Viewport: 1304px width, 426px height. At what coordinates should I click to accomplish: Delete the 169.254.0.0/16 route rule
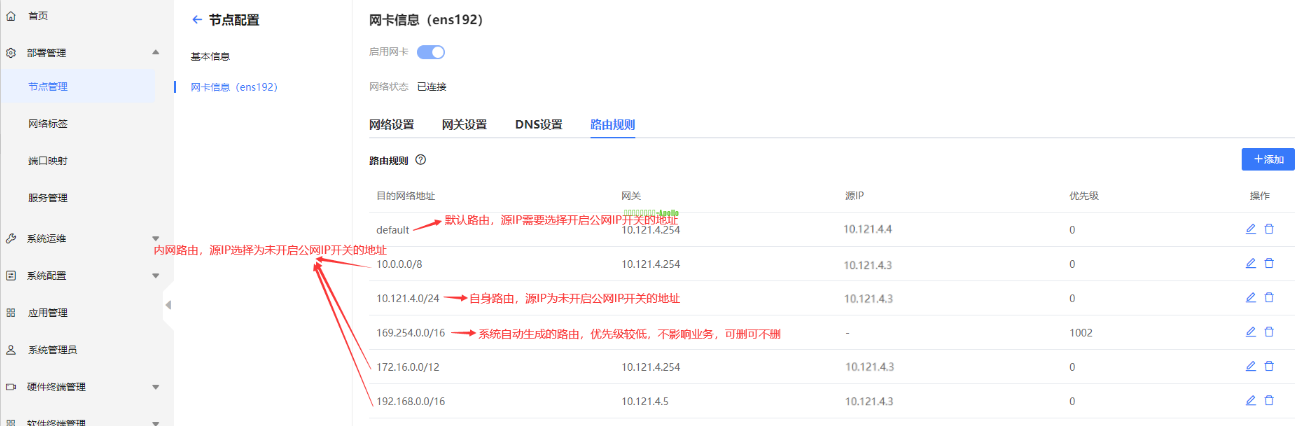pos(1269,332)
